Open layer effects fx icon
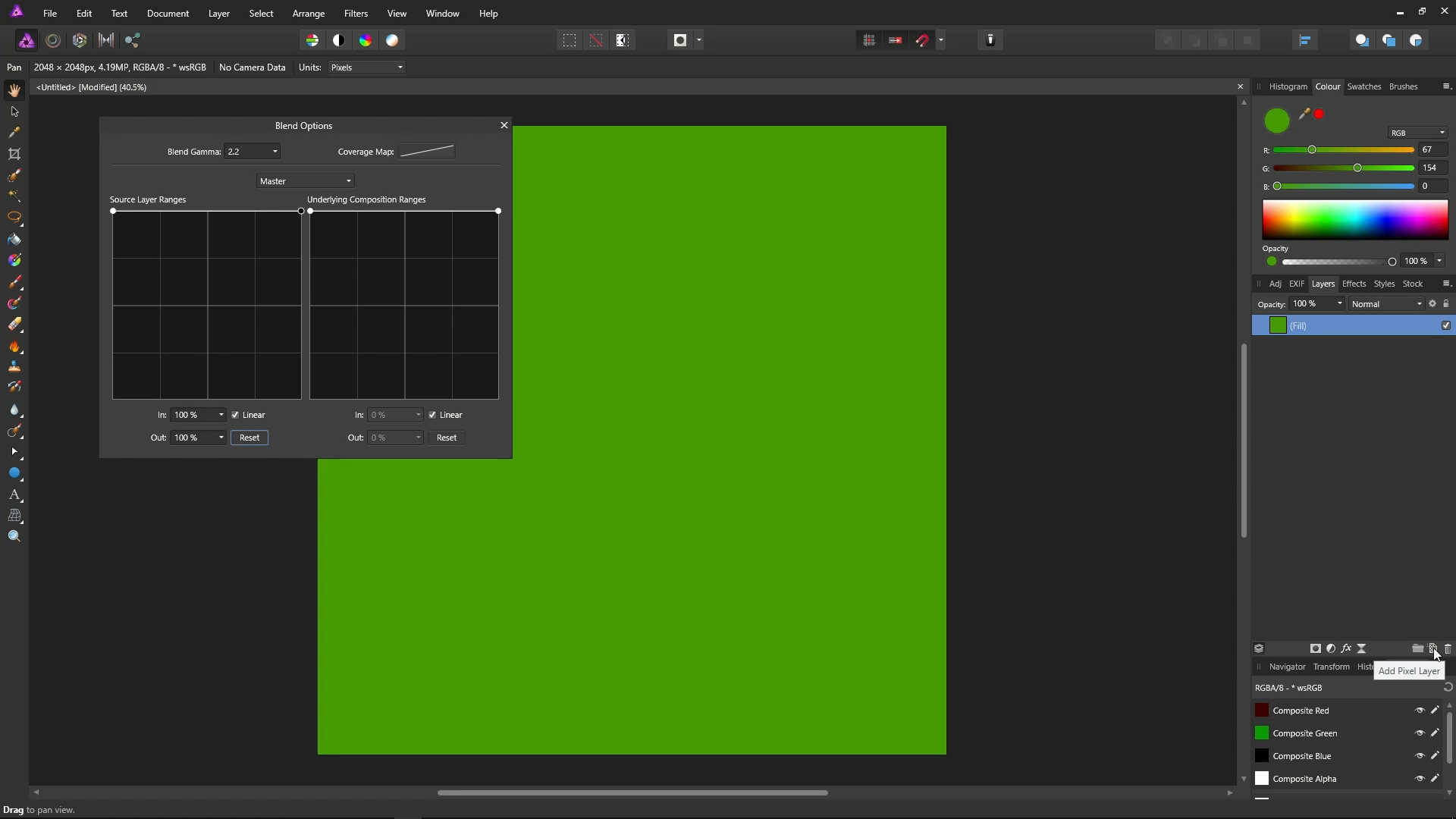Image resolution: width=1456 pixels, height=819 pixels. [1346, 648]
